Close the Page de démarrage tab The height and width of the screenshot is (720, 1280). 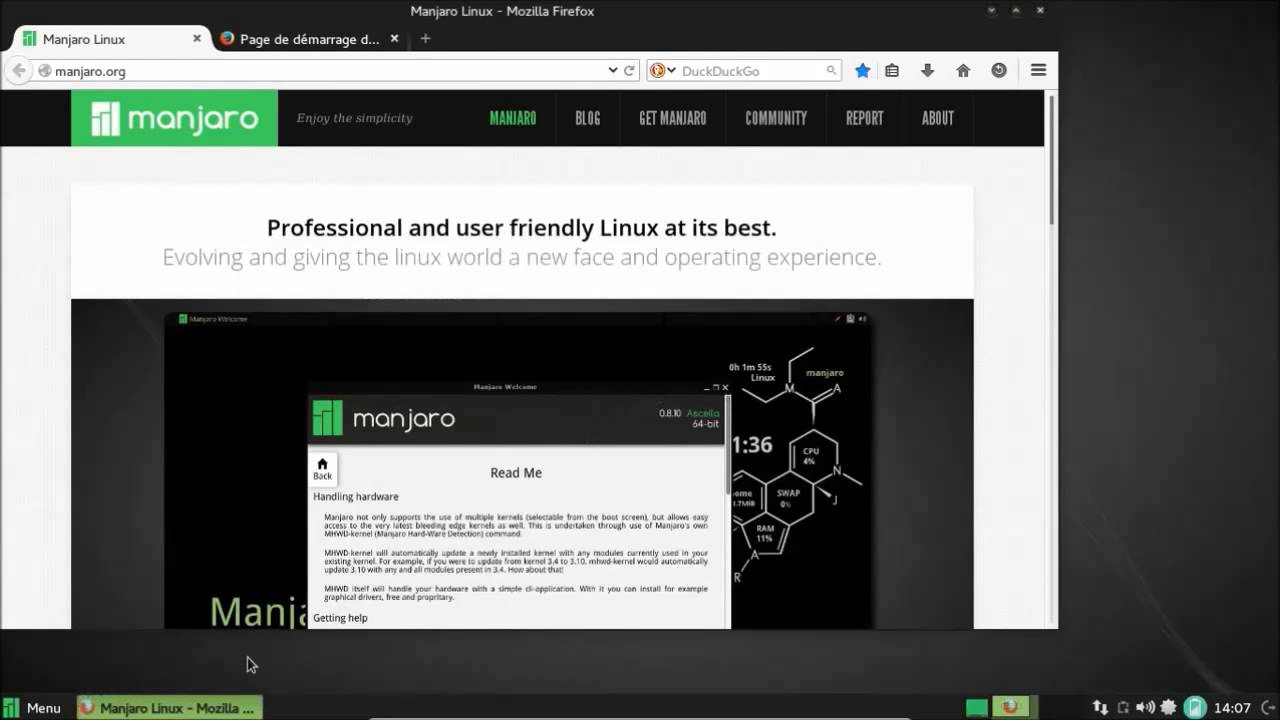click(394, 39)
